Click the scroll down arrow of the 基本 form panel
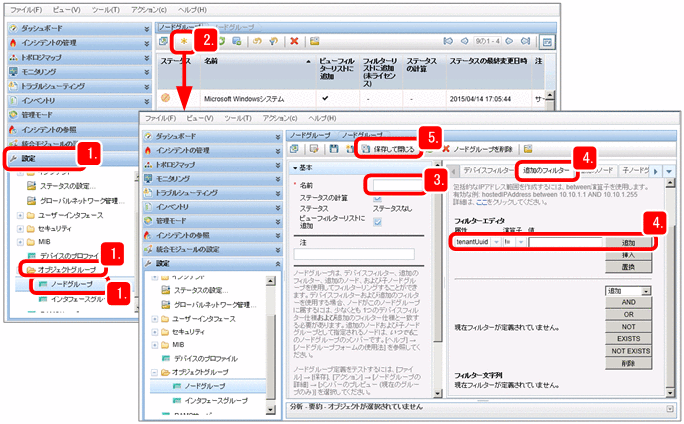This screenshot has width=684, height=424. tap(437, 393)
